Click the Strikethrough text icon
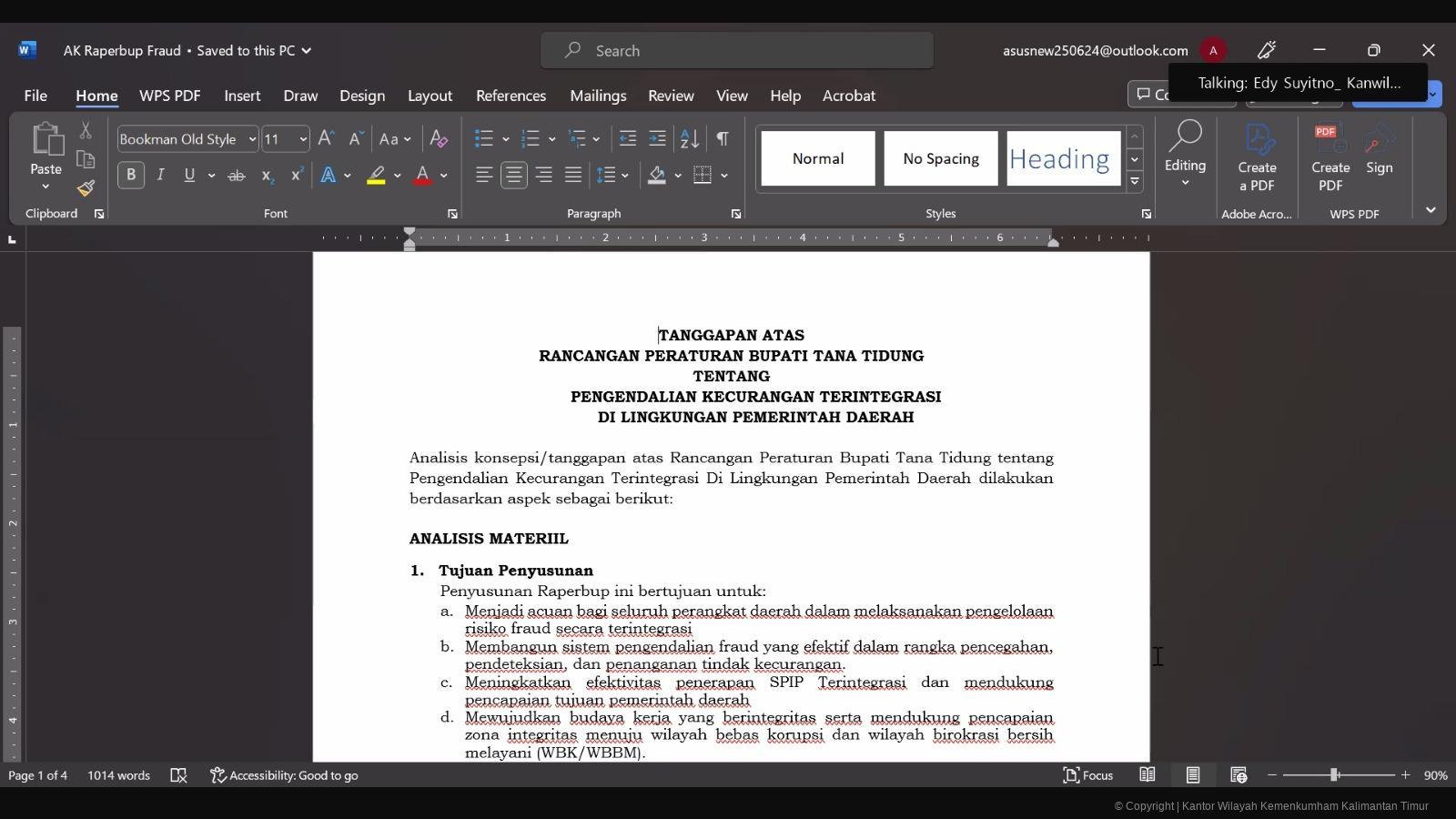Image resolution: width=1456 pixels, height=819 pixels. point(236,175)
